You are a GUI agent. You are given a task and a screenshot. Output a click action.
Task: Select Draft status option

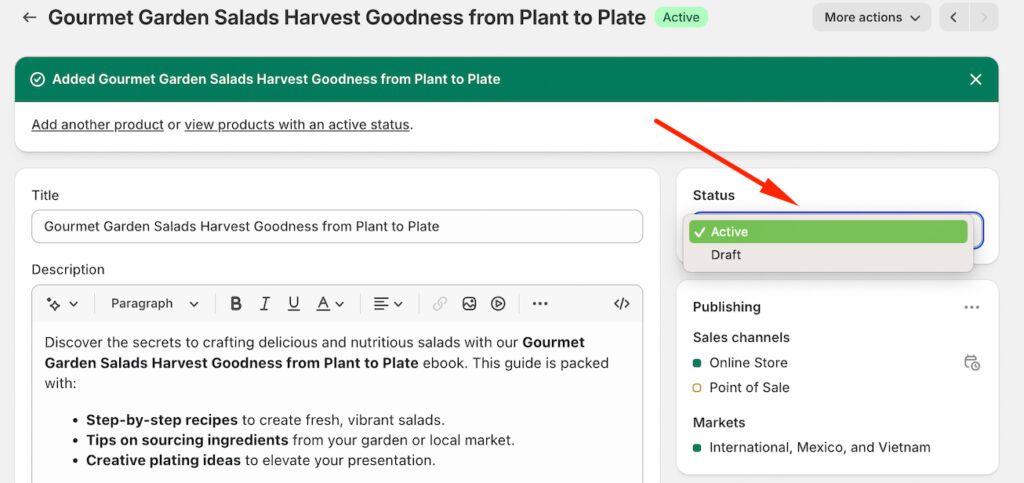tap(726, 255)
